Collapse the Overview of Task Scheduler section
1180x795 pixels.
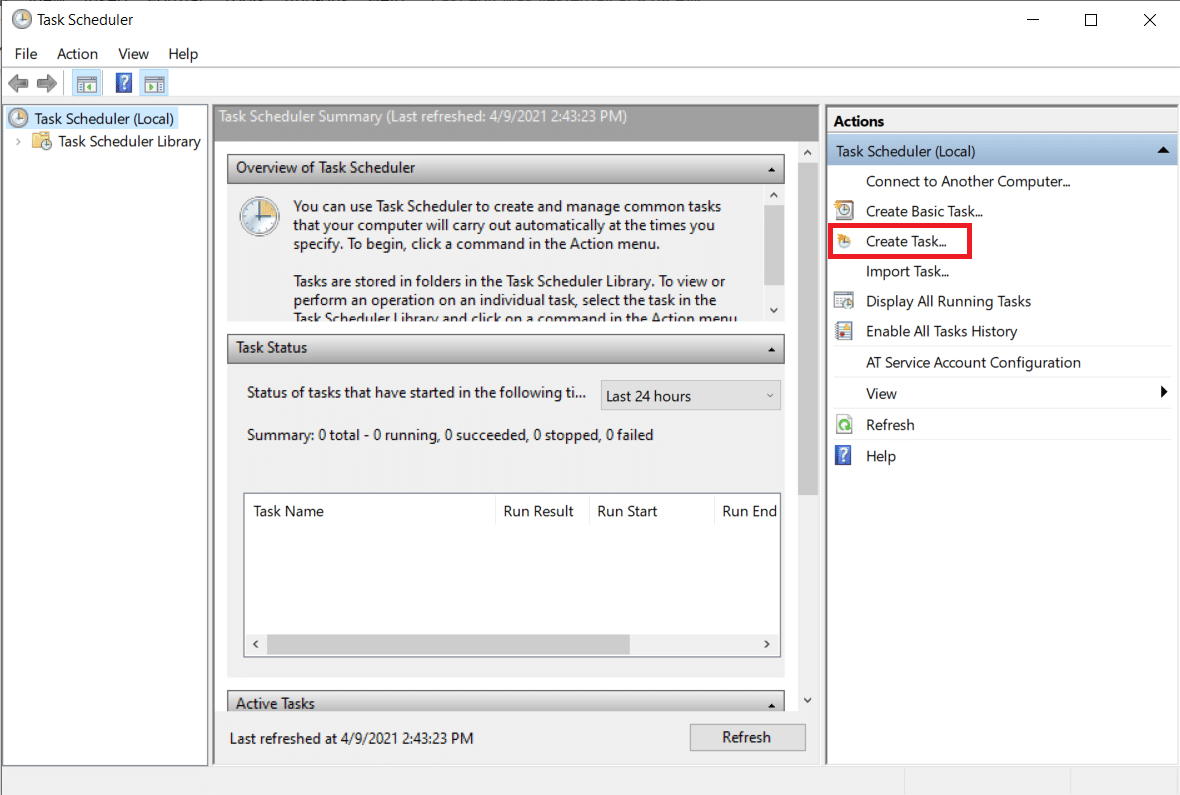(x=771, y=169)
